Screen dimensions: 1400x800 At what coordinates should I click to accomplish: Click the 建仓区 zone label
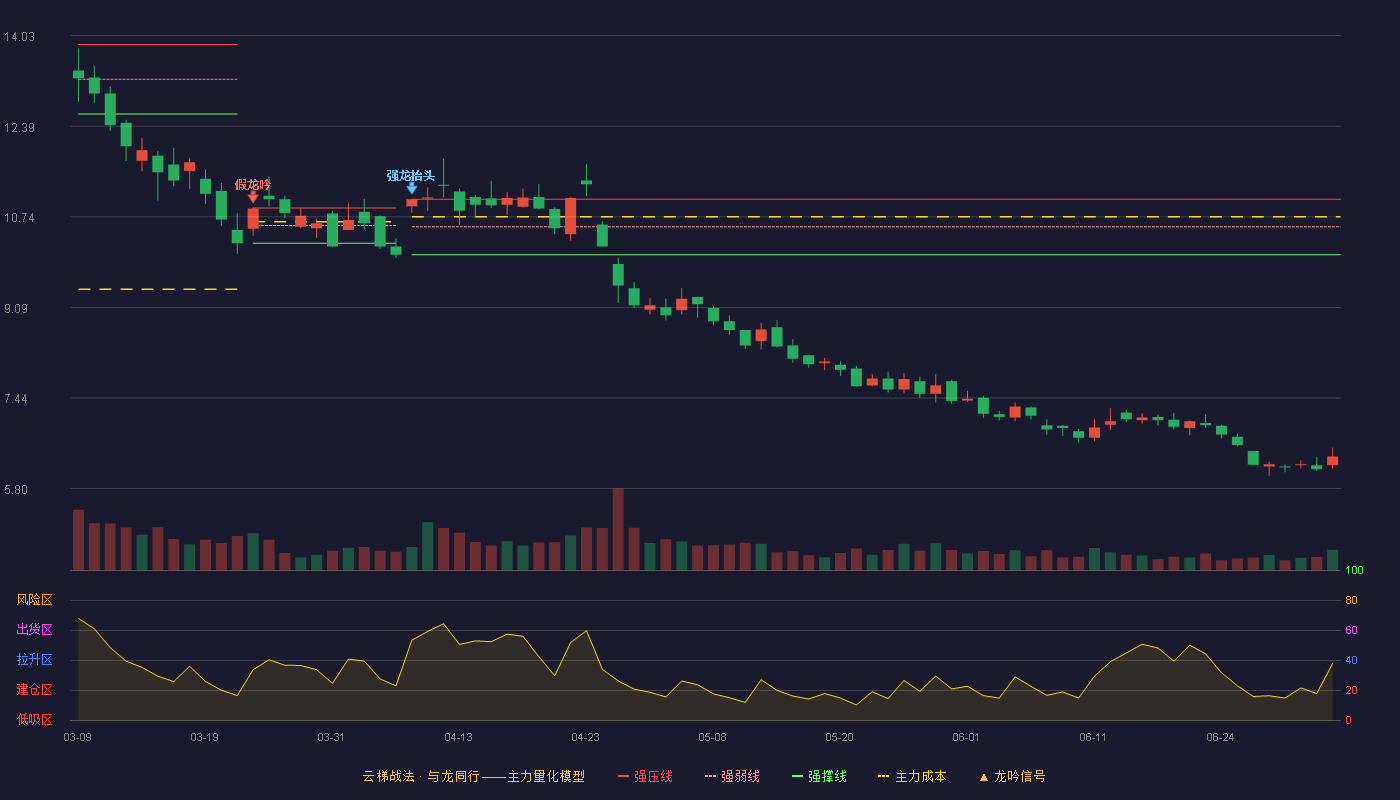click(35, 690)
